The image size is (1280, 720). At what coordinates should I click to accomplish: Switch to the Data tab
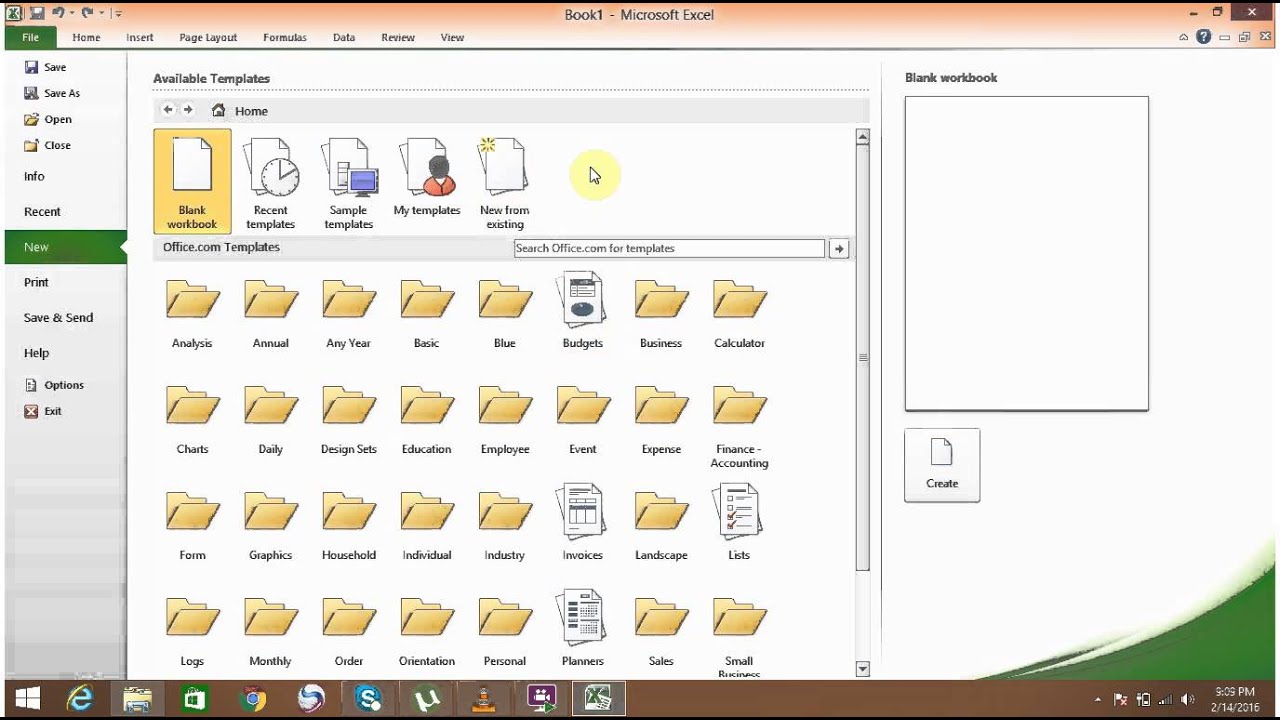pyautogui.click(x=344, y=37)
